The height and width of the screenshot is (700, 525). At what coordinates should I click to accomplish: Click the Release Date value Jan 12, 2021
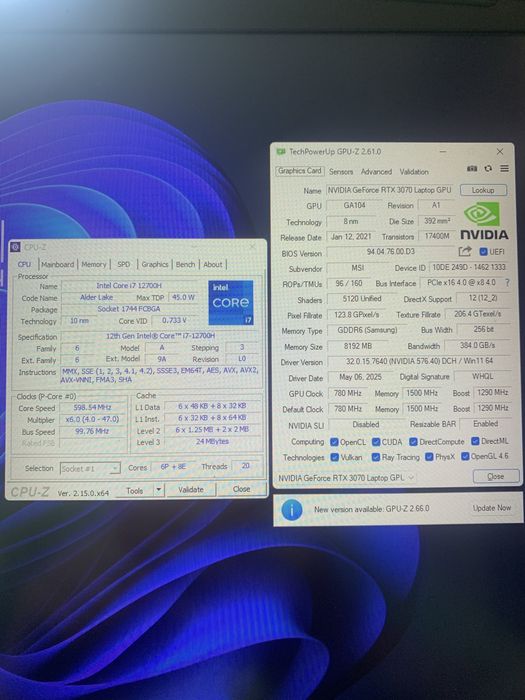click(351, 237)
